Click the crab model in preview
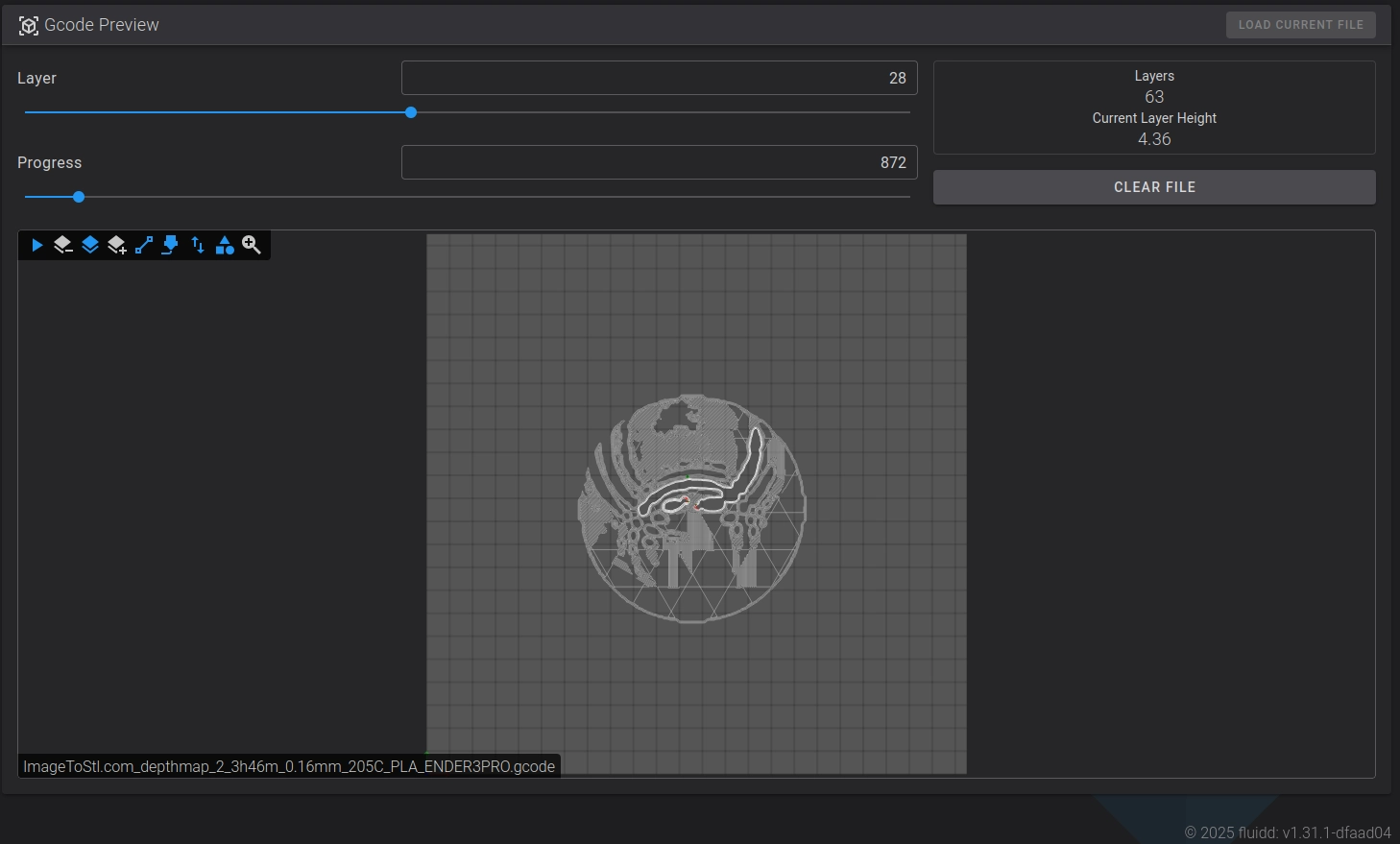1400x844 pixels. [x=691, y=508]
